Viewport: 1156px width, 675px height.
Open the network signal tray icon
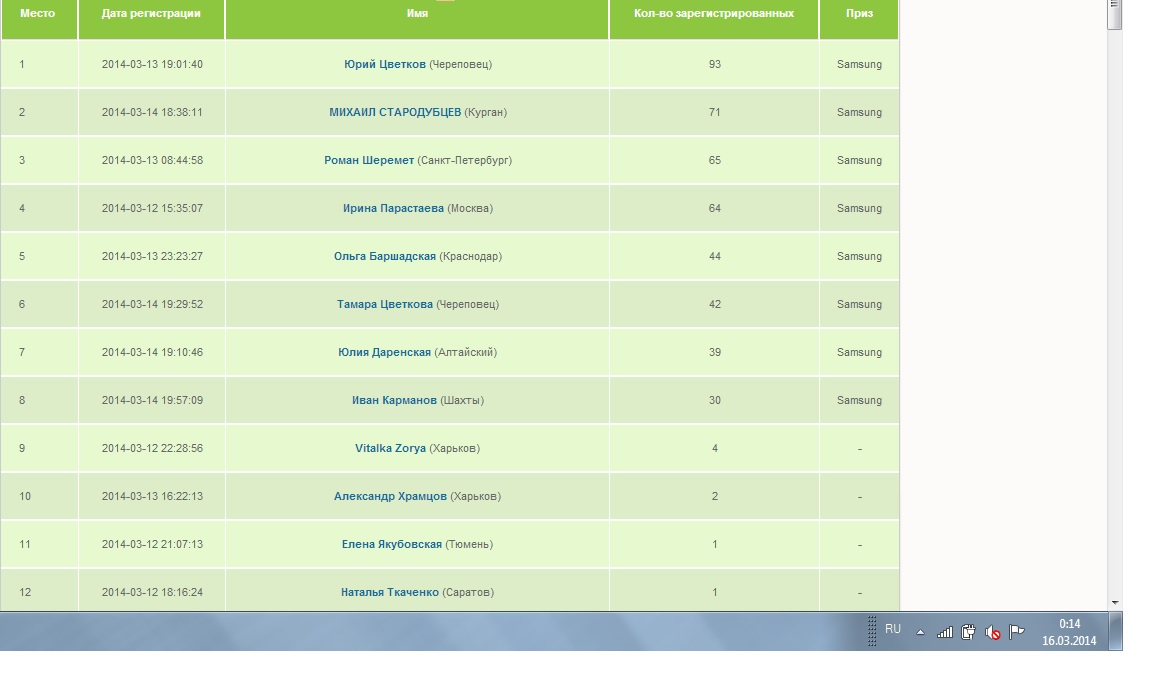pyautogui.click(x=944, y=632)
